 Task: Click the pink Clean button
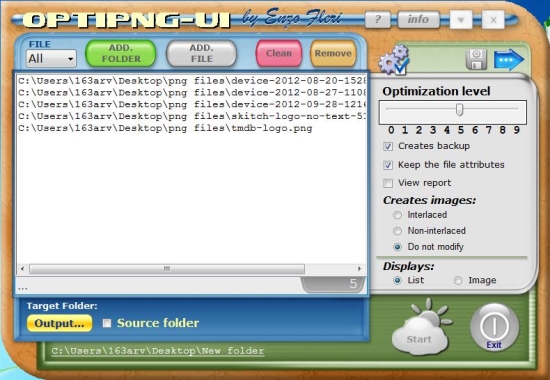tap(279, 53)
